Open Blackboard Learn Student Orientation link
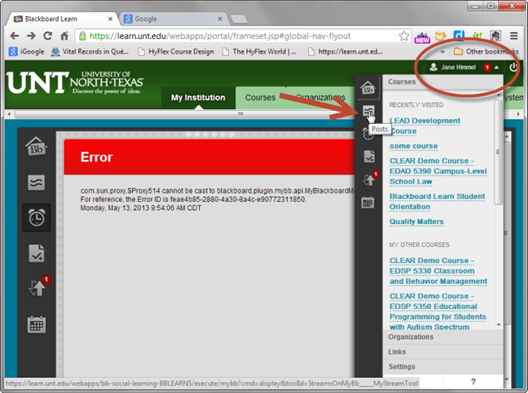This screenshot has height=393, width=528. coord(437,201)
